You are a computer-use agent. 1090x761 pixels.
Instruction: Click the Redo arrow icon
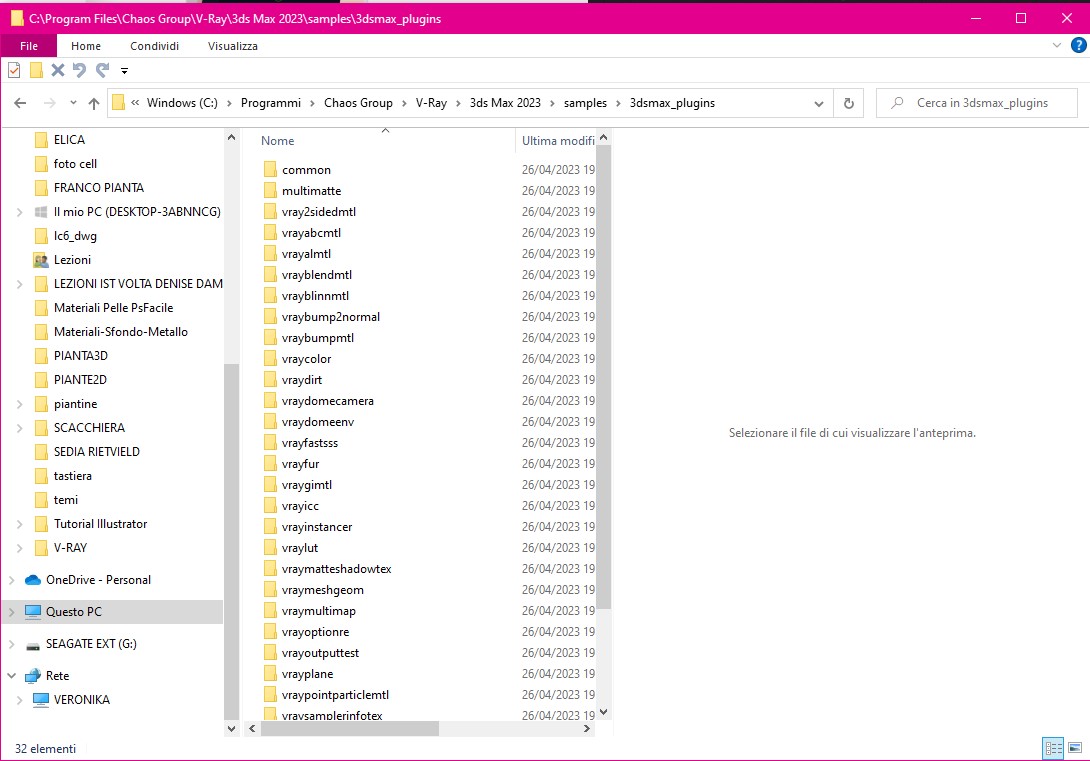pyautogui.click(x=102, y=69)
